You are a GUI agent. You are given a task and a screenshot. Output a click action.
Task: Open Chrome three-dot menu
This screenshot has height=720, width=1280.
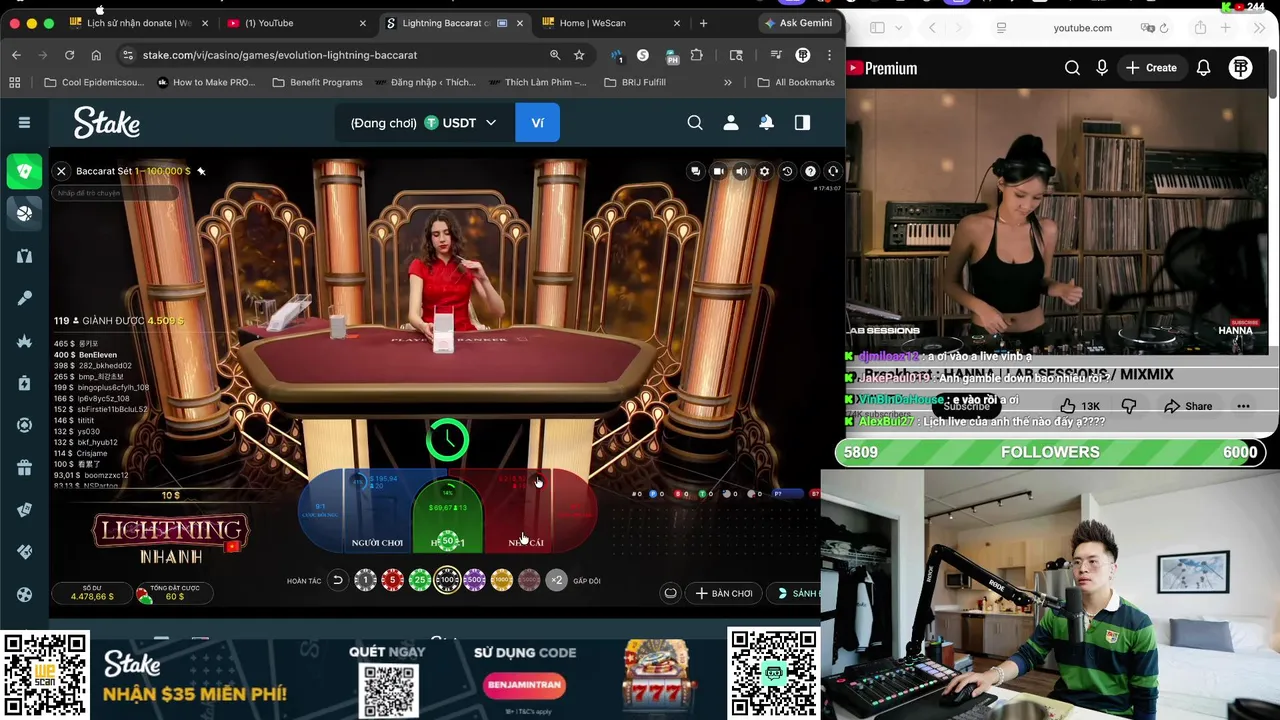coord(829,55)
